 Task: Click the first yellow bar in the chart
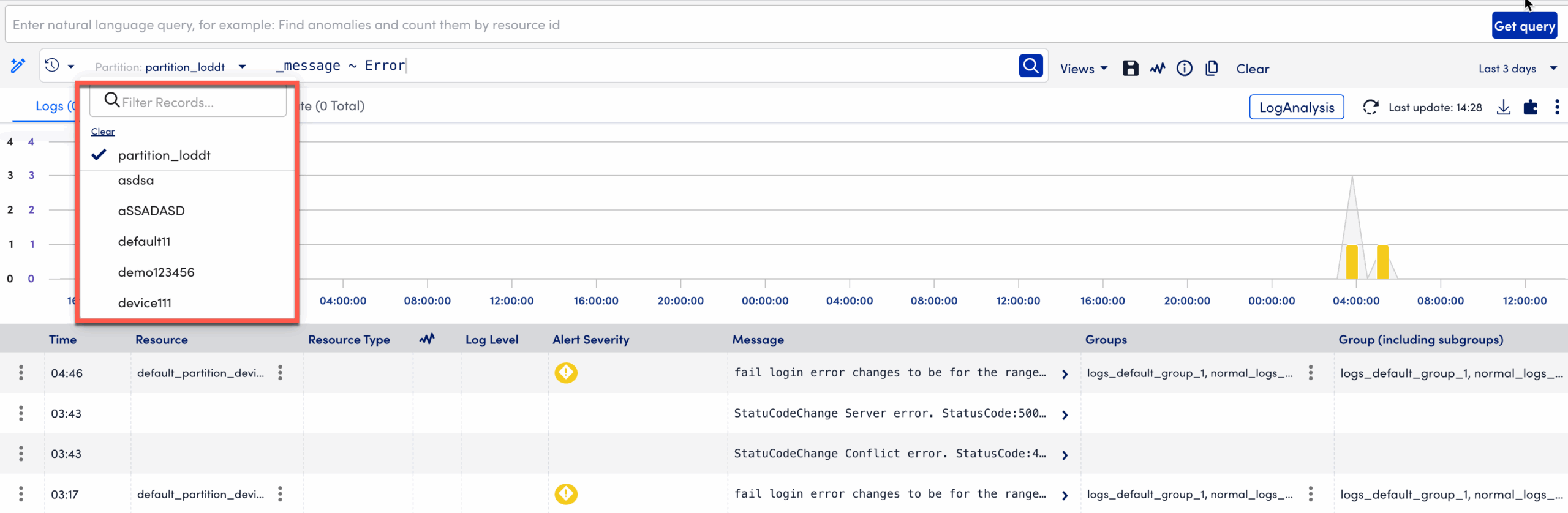click(1352, 261)
